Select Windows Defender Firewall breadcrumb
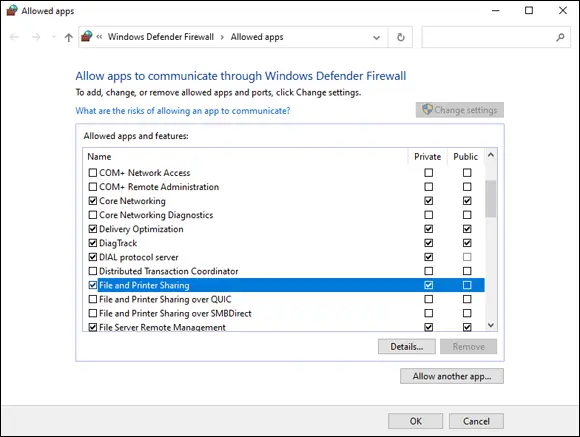The image size is (580, 437). [x=161, y=37]
